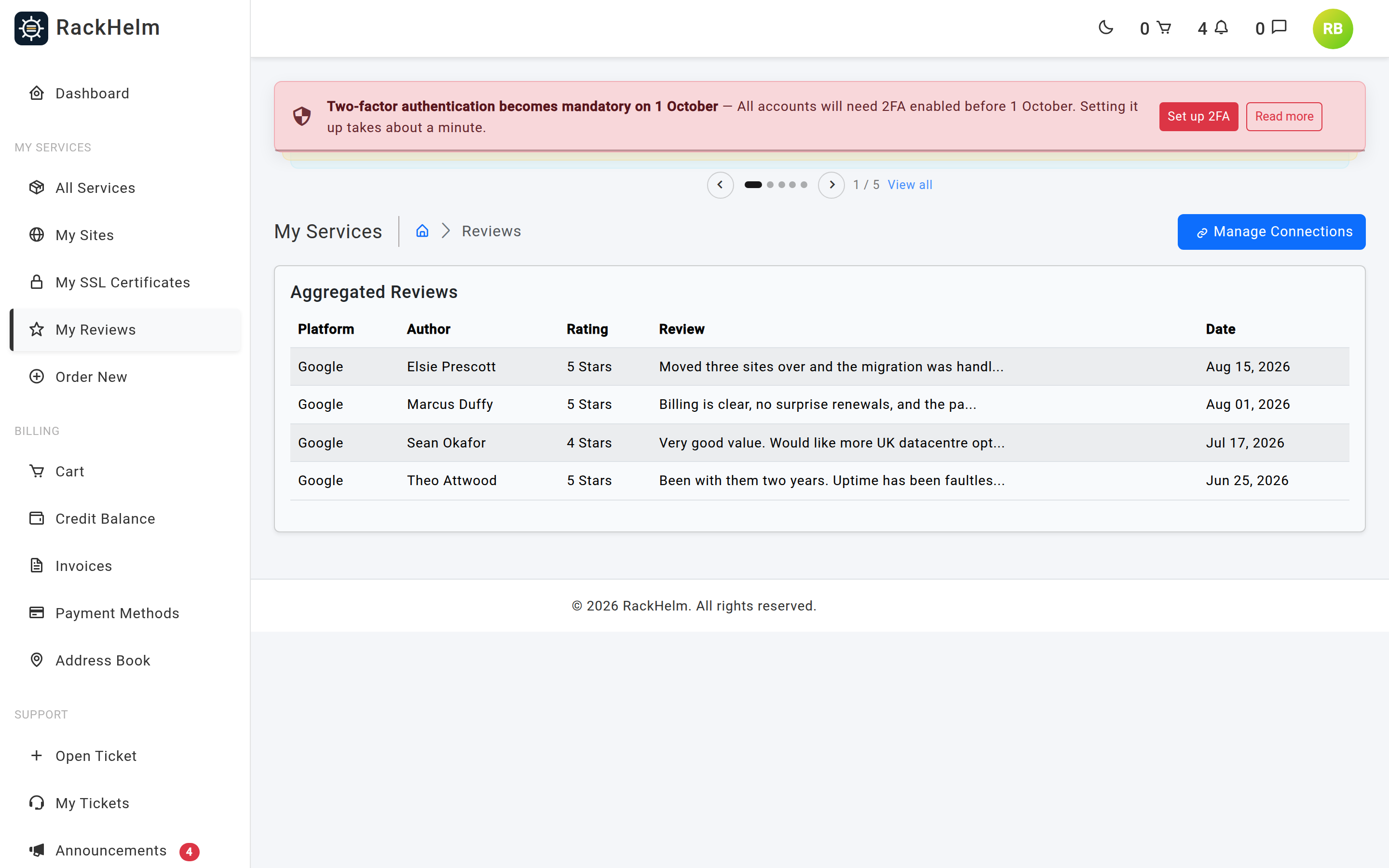Toggle dark mode moon icon
This screenshot has width=1389, height=868.
[1105, 27]
